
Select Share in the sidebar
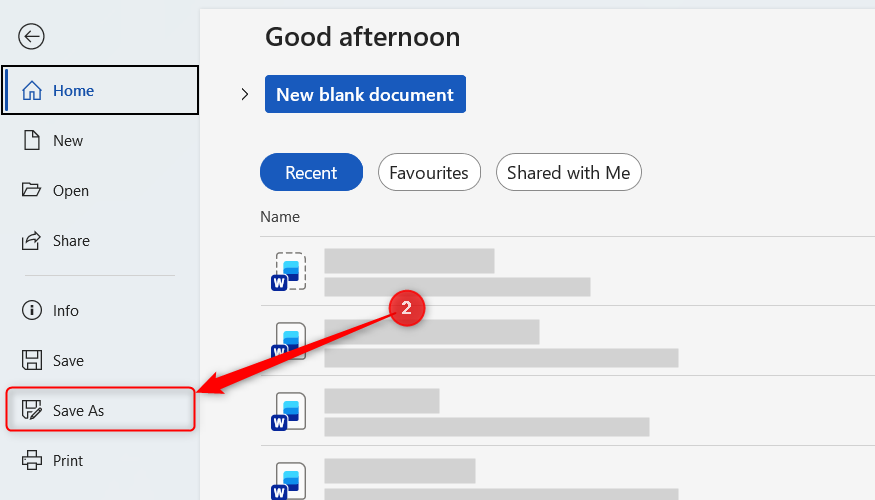[x=100, y=241]
